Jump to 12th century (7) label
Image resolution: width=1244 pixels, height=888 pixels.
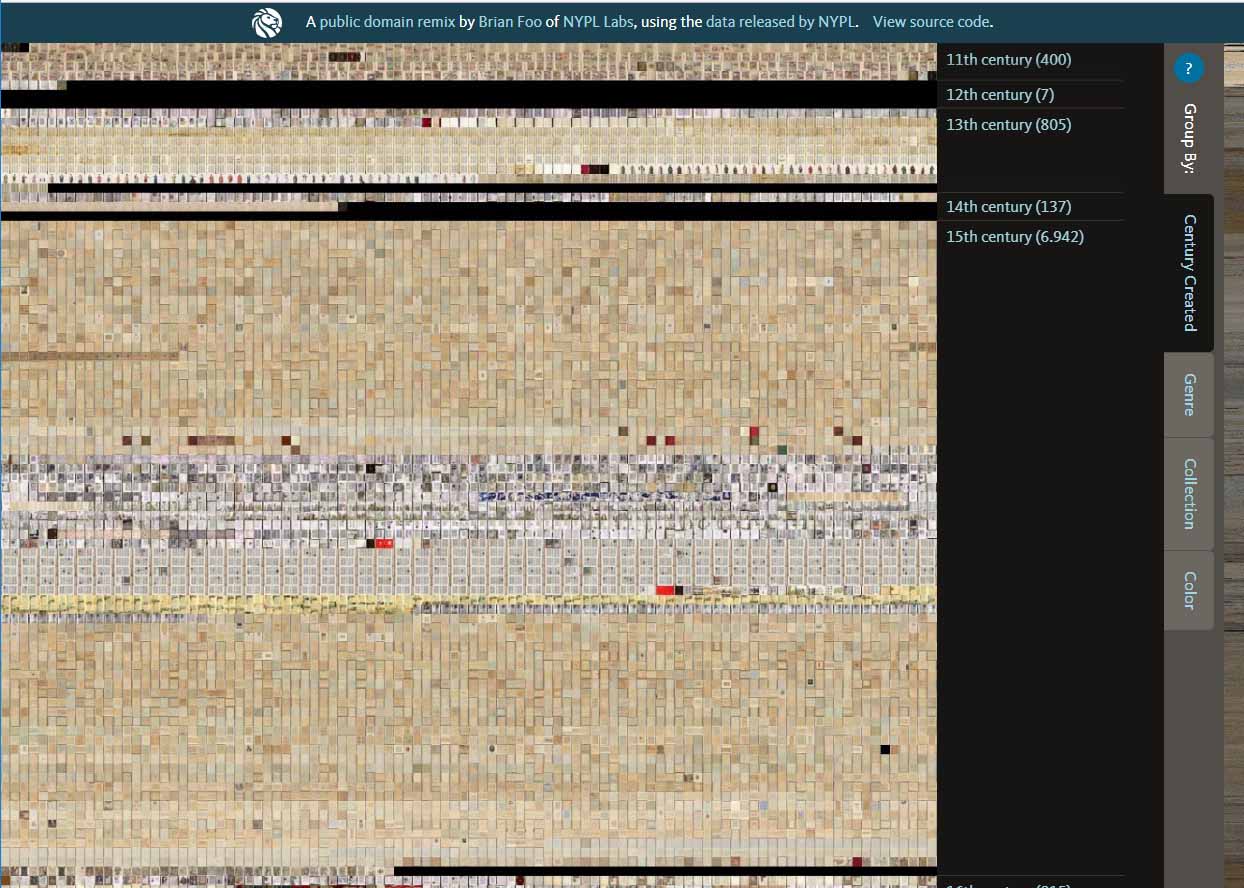[1000, 94]
